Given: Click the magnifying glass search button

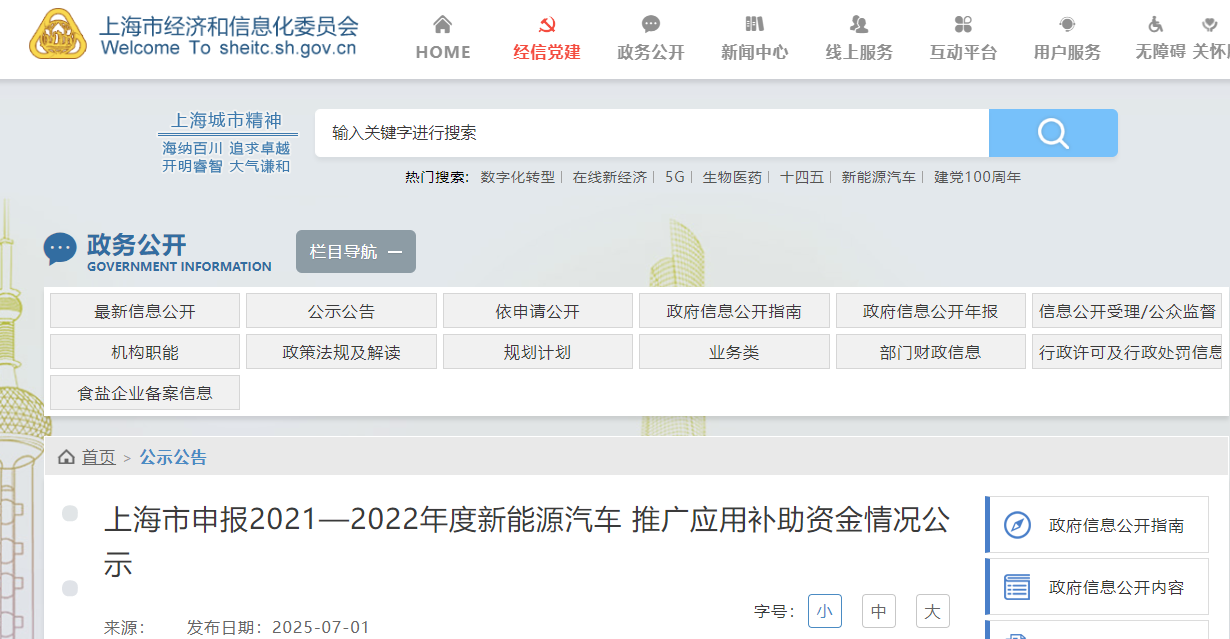Looking at the screenshot, I should click(x=1053, y=133).
